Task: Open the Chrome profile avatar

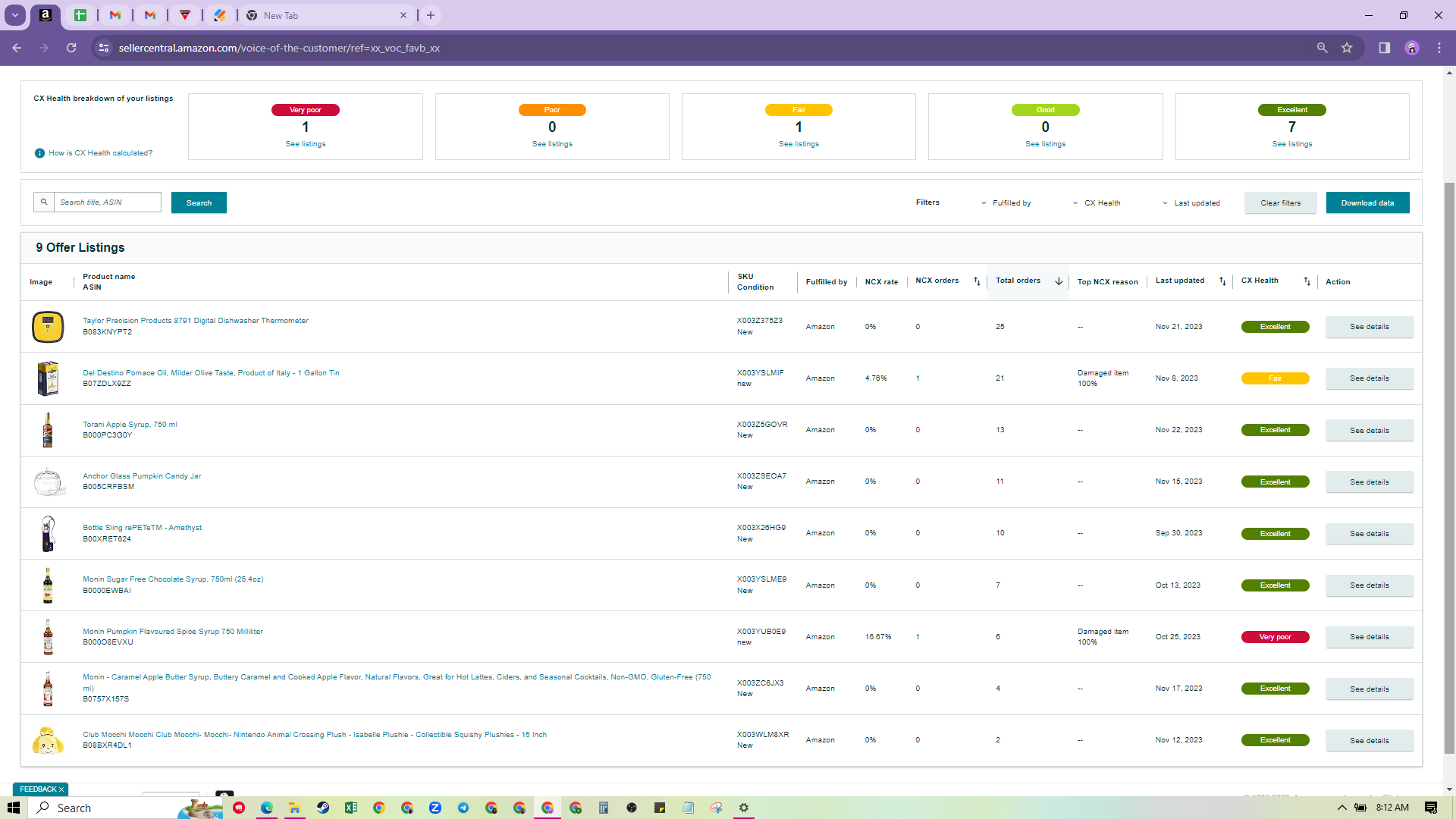Action: point(1411,48)
